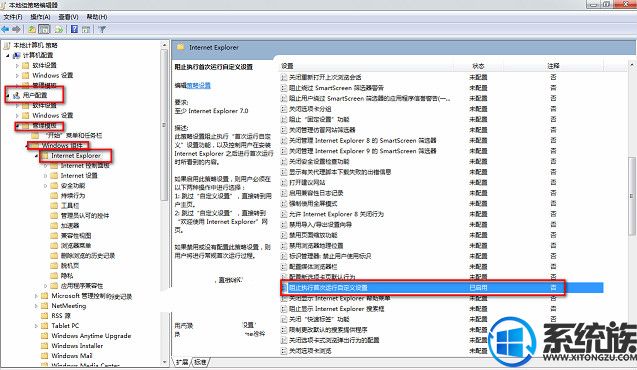637x370 pixels.
Task: Open the 查看(V) menu
Action: [x=68, y=17]
